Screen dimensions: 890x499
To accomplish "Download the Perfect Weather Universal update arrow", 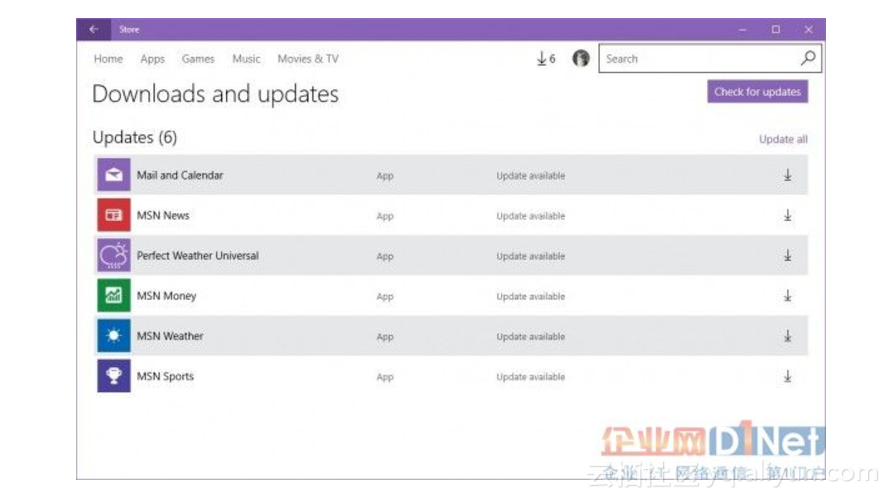I will [788, 256].
